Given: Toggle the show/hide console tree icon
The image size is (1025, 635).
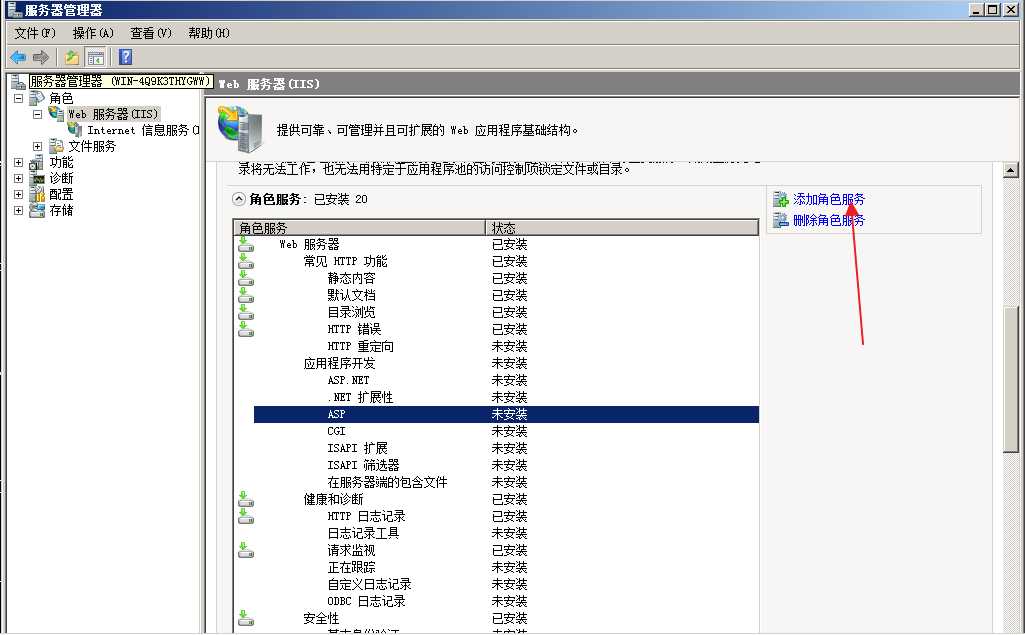Looking at the screenshot, I should tap(95, 58).
